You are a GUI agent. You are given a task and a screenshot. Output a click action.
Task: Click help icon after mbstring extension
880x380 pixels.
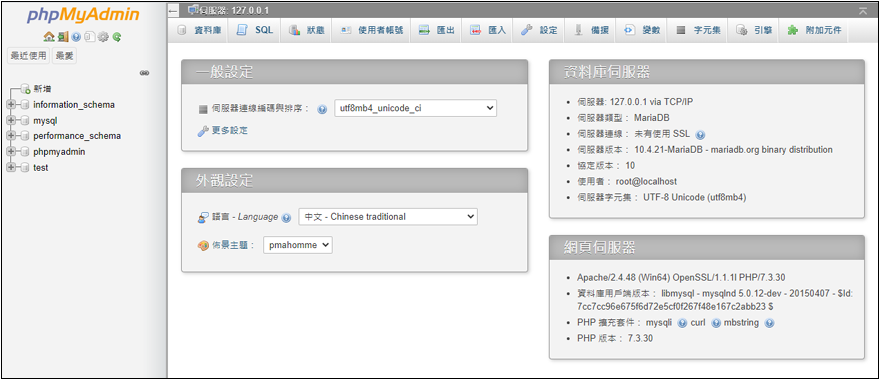(769, 323)
